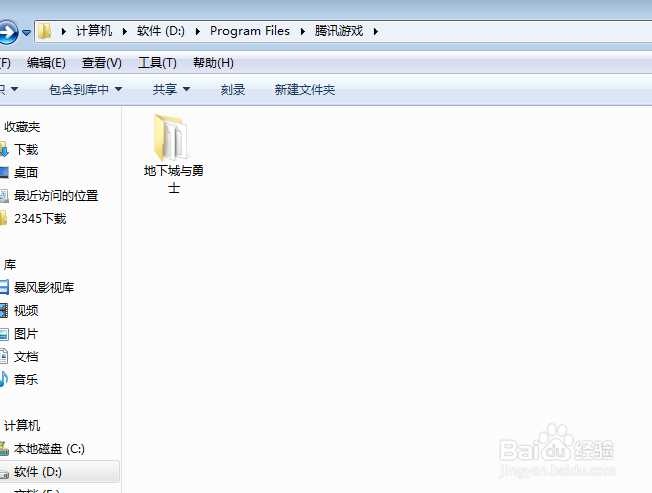Open the 编辑(E) menu

click(46, 63)
